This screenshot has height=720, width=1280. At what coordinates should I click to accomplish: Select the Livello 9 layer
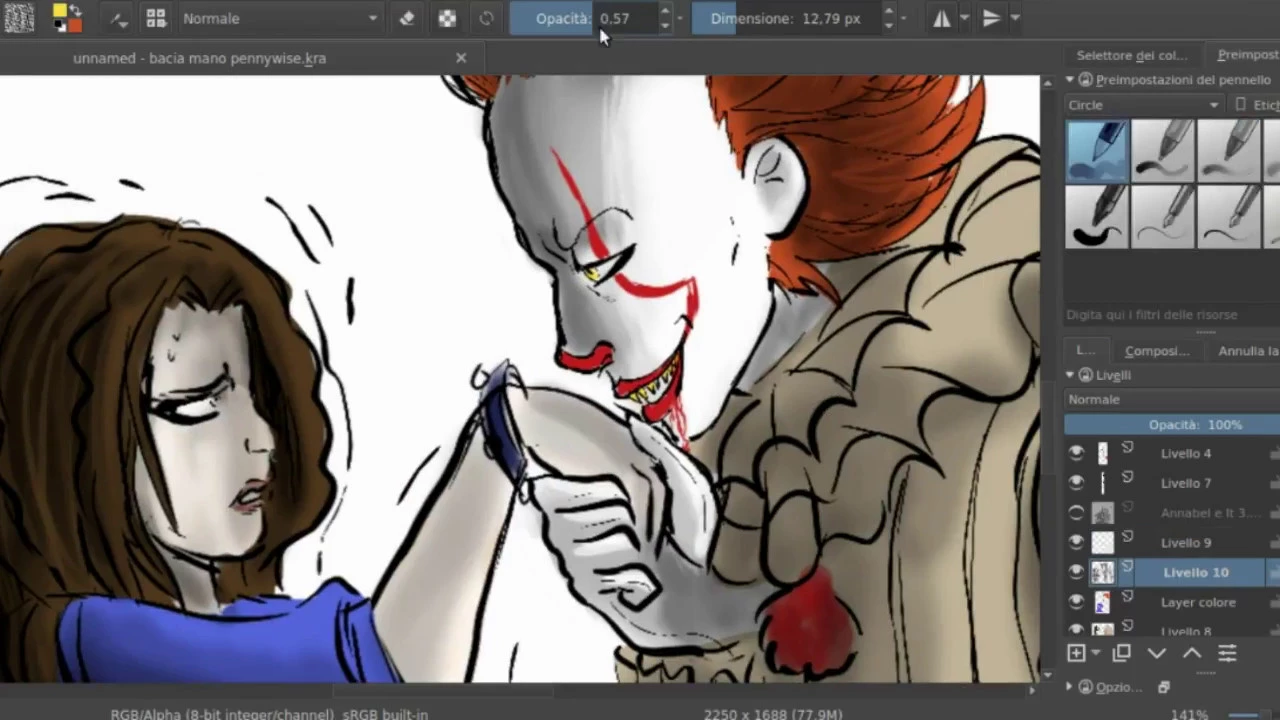tap(1185, 542)
